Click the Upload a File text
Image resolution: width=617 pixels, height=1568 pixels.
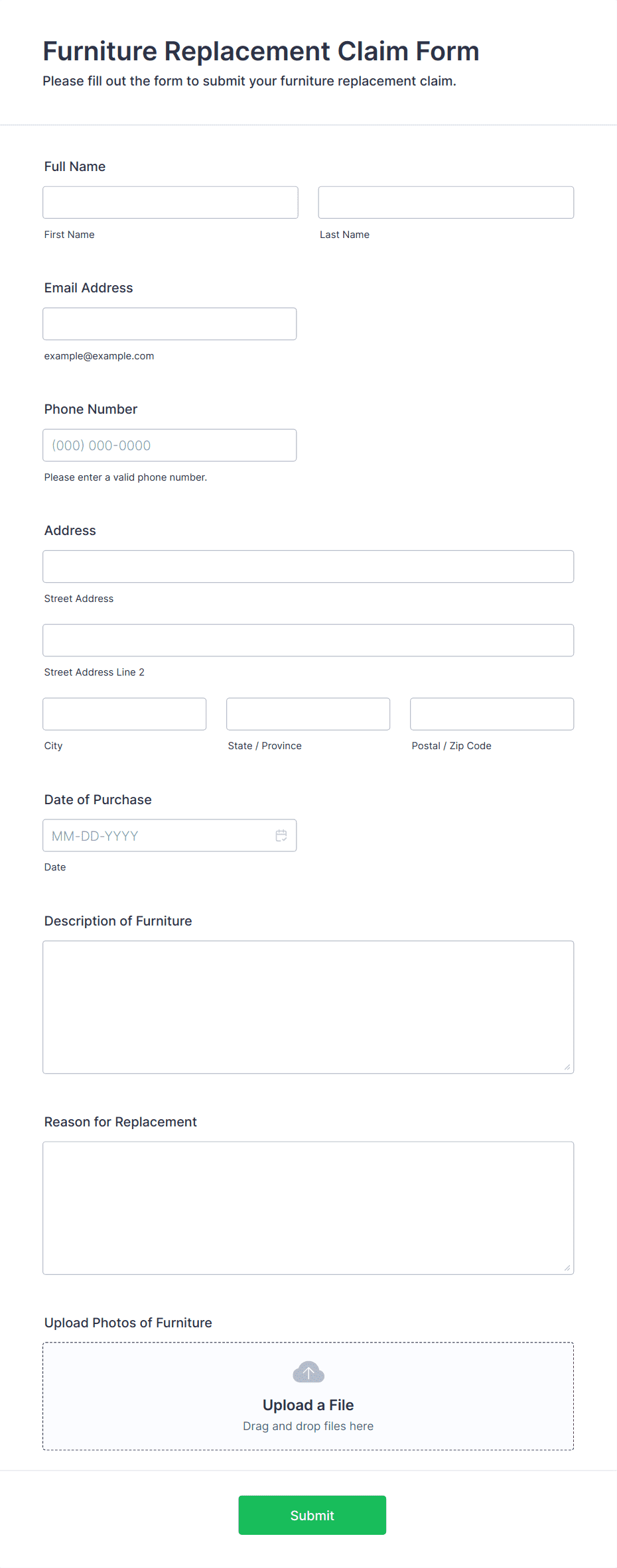point(308,1405)
